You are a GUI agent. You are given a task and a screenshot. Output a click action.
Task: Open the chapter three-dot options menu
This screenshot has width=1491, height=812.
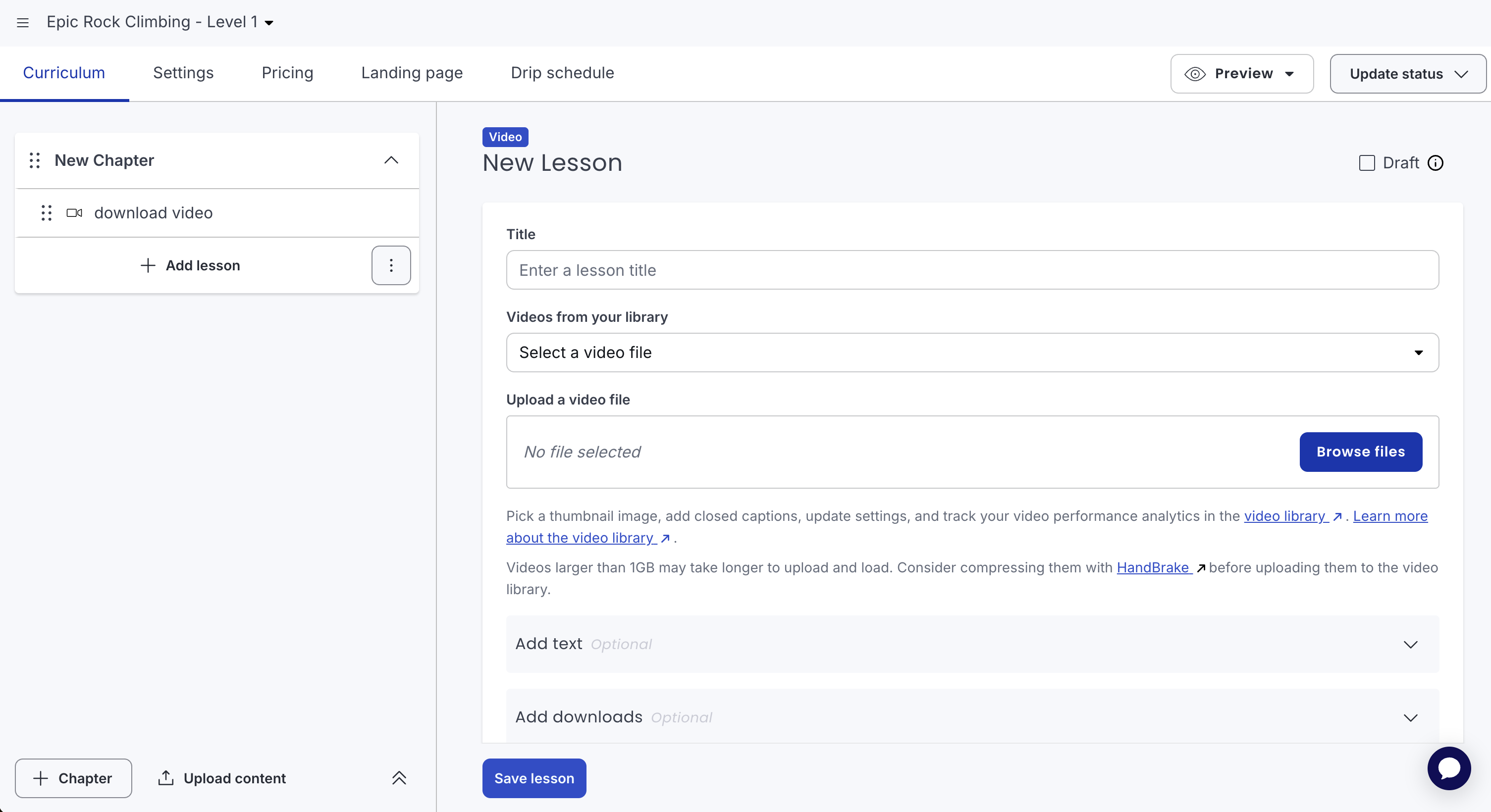pos(391,265)
